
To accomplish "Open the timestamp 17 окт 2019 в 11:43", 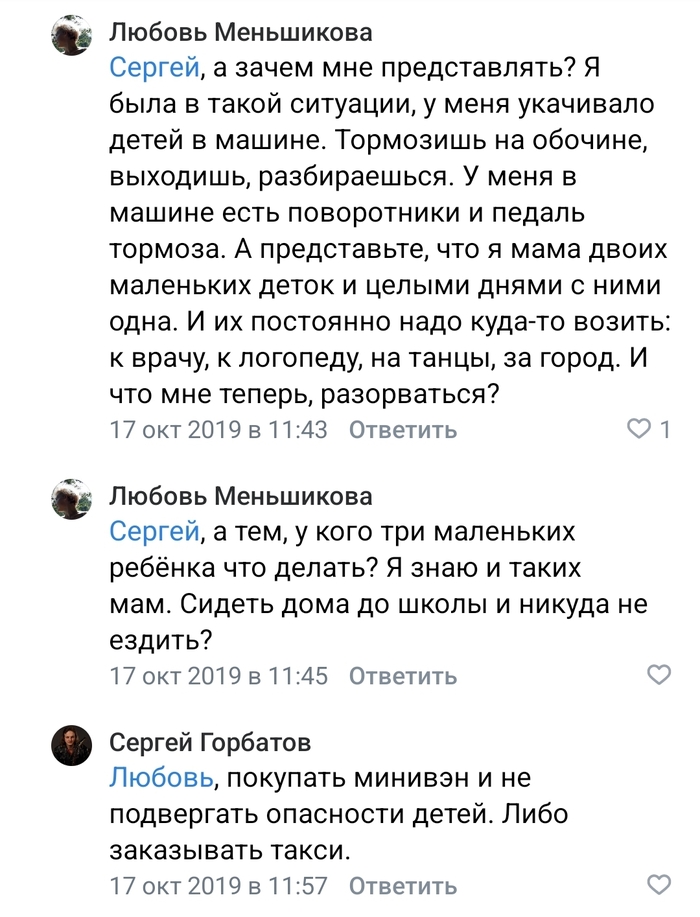I will coord(218,430).
